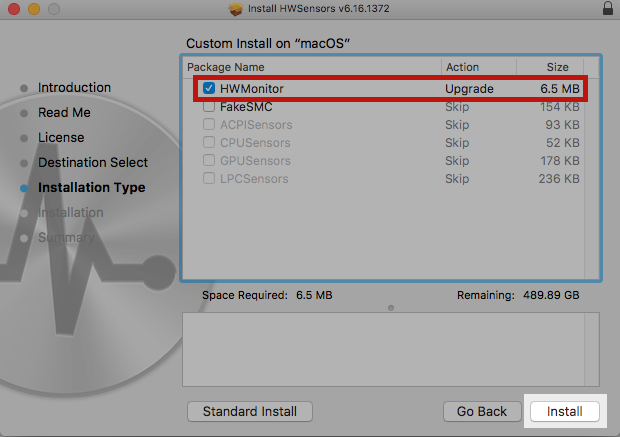The image size is (620, 437).
Task: Click the Install button
Action: pos(565,411)
